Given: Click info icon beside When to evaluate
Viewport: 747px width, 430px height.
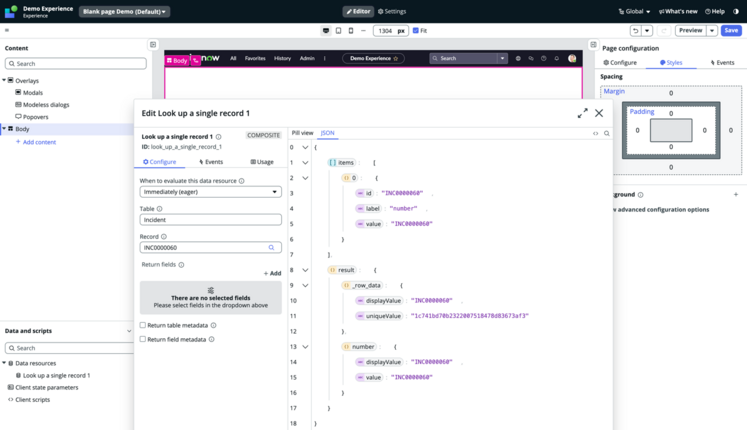Looking at the screenshot, I should pyautogui.click(x=242, y=181).
